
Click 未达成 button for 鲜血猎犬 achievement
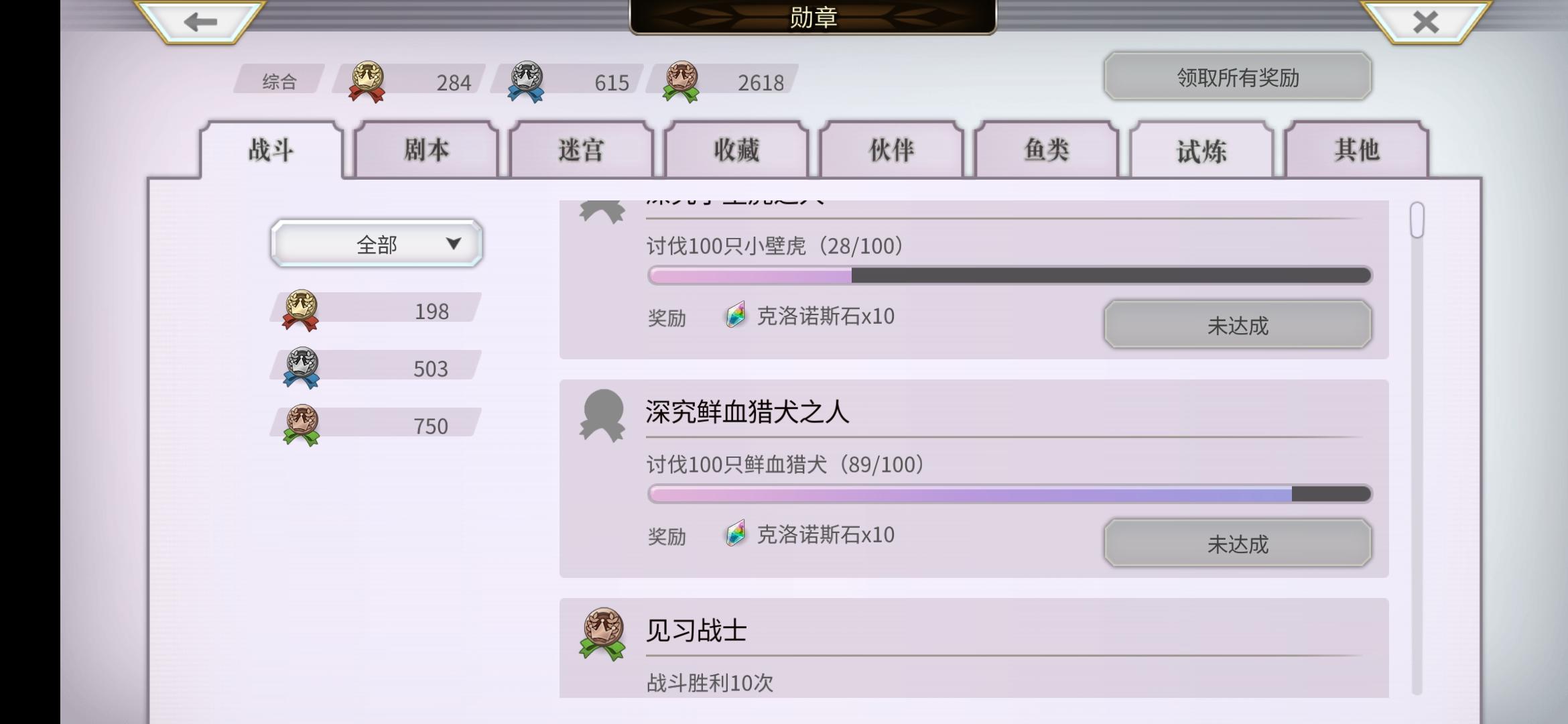[x=1238, y=544]
